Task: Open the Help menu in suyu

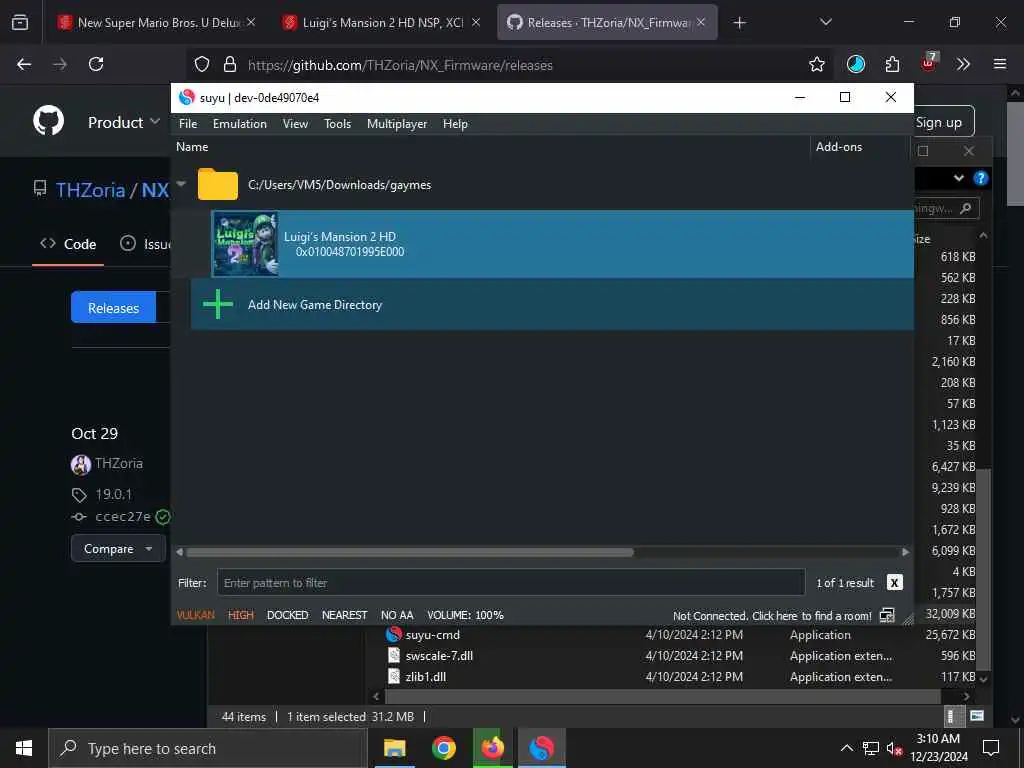Action: 455,123
